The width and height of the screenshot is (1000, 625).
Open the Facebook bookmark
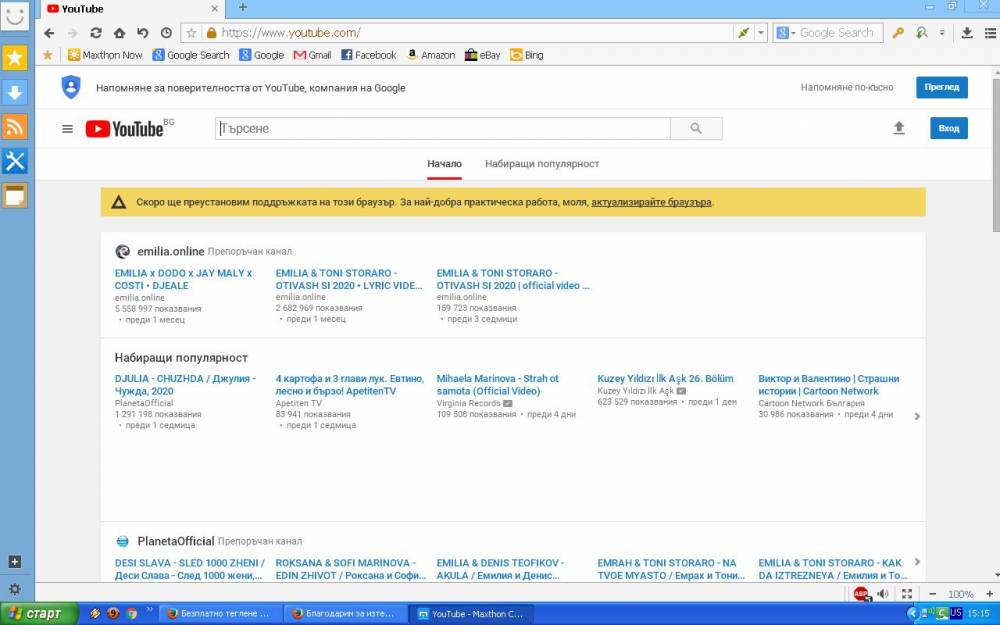pos(369,55)
